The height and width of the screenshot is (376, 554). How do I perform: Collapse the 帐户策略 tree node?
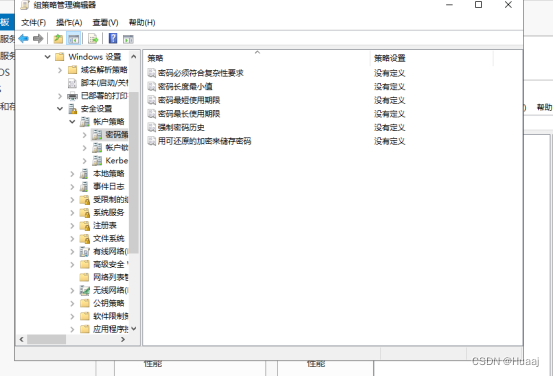(72, 122)
